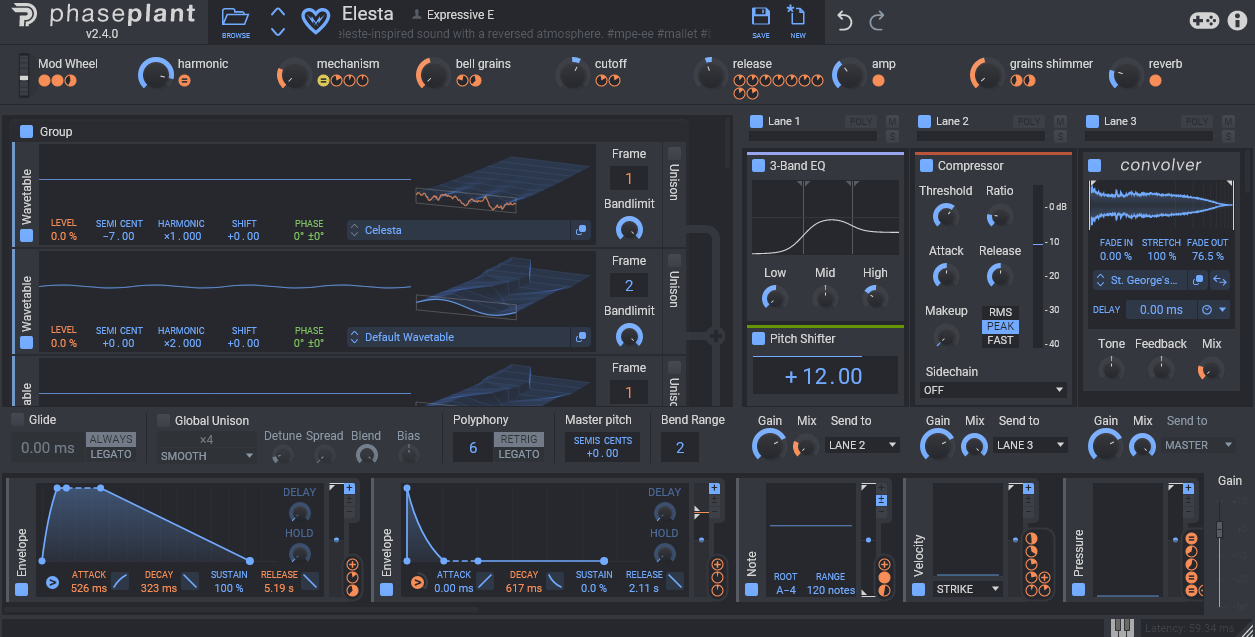Open Lane 1 Send to LANE 2 dropdown
The image size is (1255, 637).
click(862, 445)
